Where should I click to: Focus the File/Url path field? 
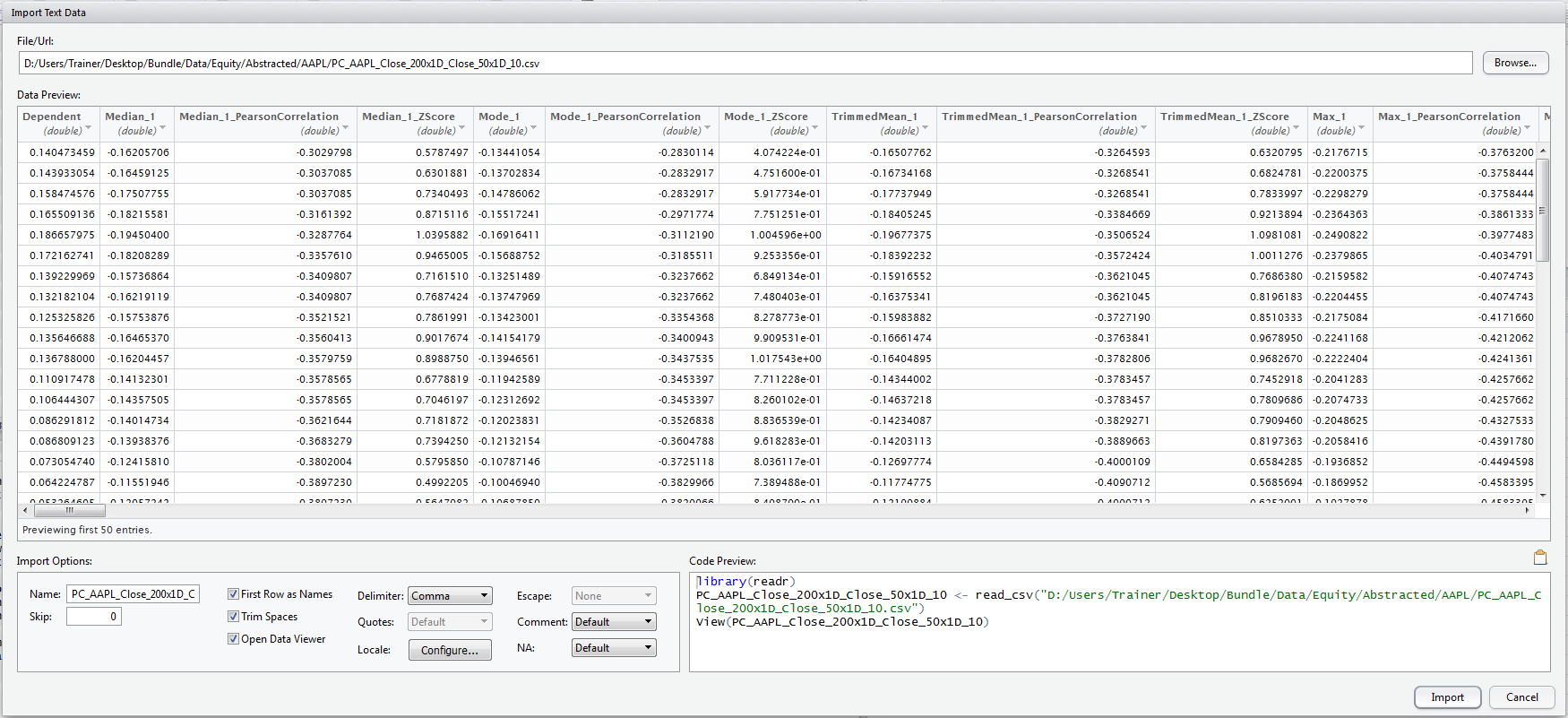pyautogui.click(x=745, y=63)
